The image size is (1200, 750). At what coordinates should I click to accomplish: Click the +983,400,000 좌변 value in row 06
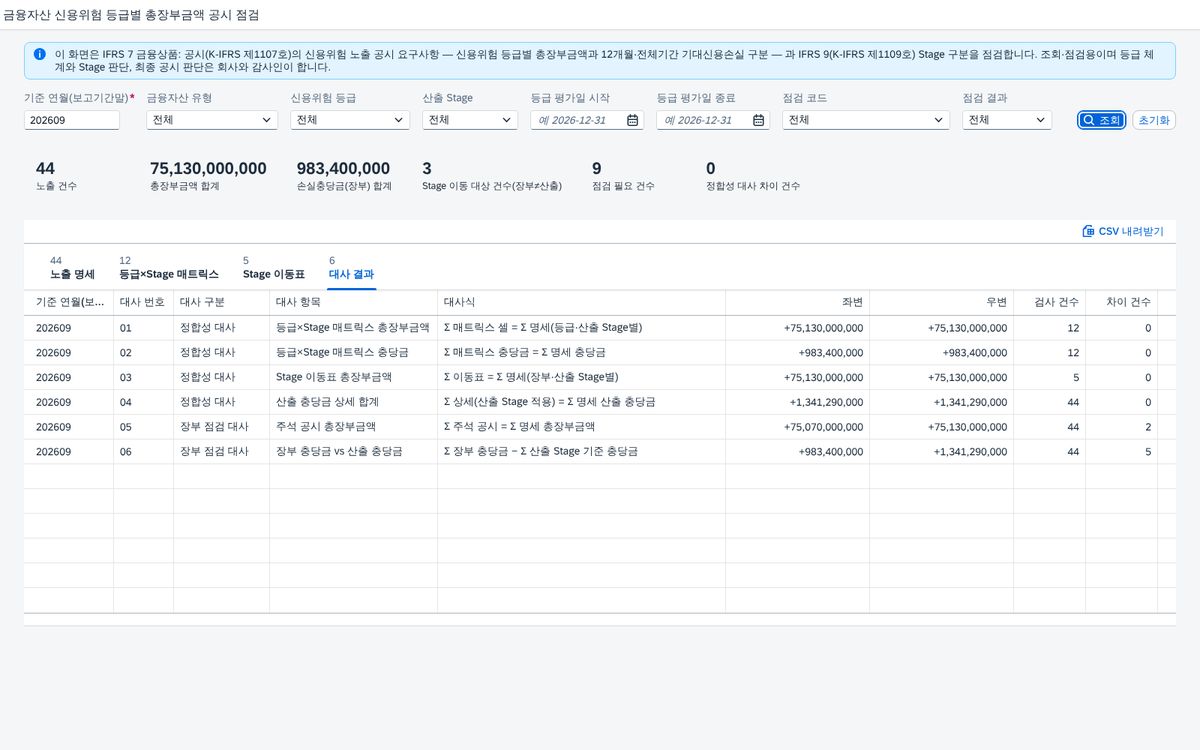(x=831, y=452)
